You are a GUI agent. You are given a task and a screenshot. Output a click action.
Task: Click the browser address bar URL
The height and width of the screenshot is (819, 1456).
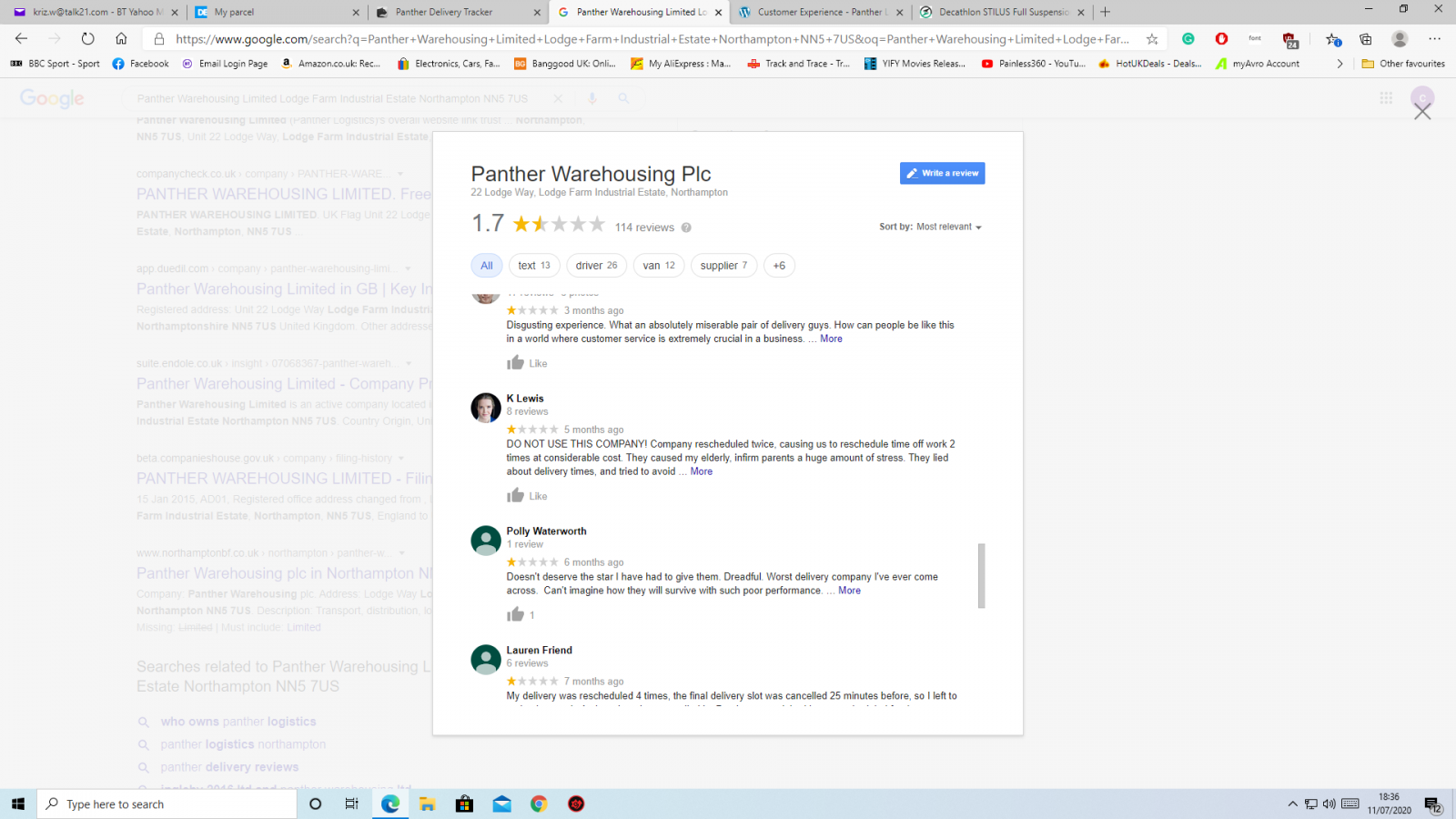click(x=652, y=39)
